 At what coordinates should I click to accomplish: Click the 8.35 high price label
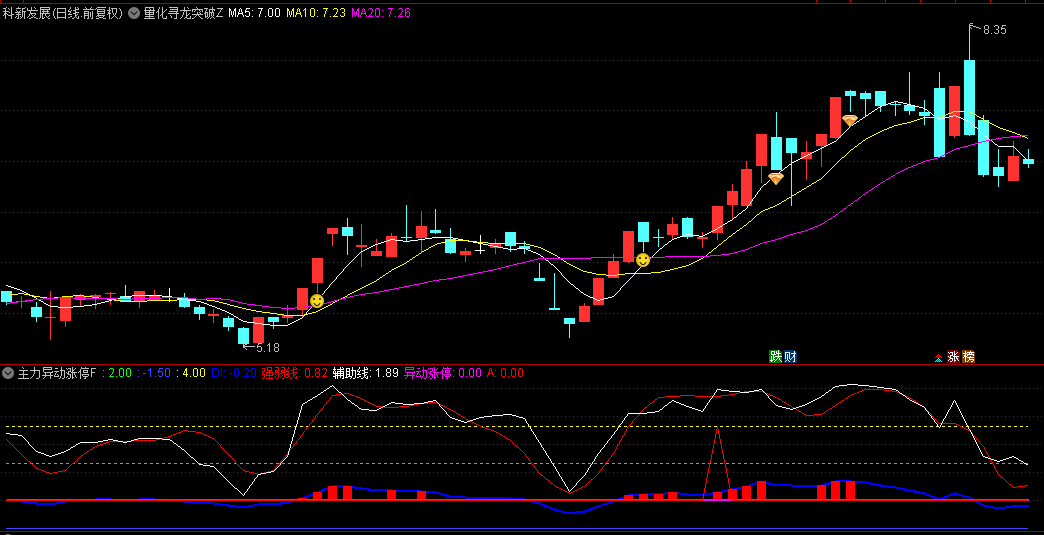[x=994, y=29]
